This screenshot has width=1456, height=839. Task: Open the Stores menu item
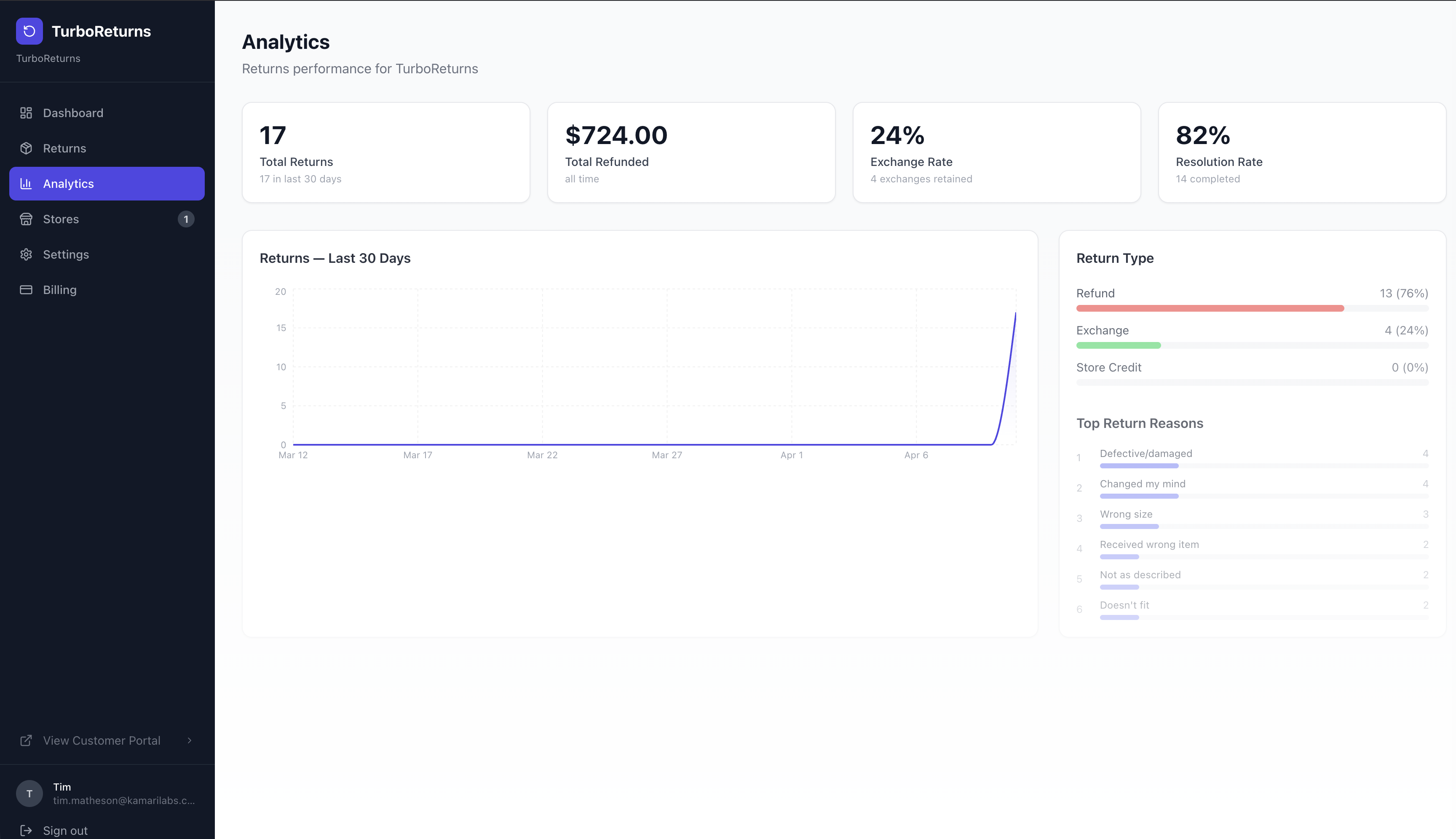click(61, 219)
